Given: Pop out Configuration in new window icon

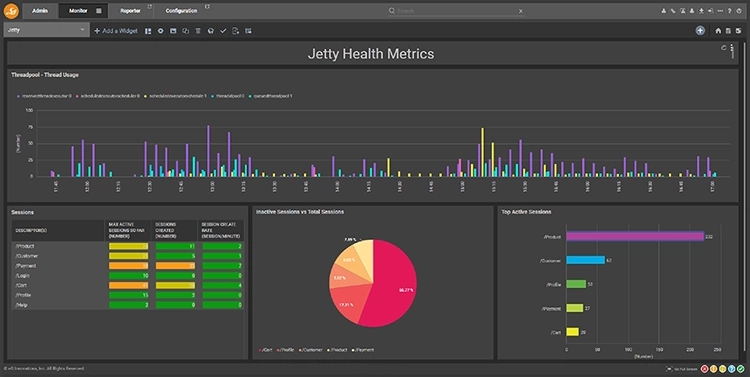Looking at the screenshot, I should (x=207, y=7).
